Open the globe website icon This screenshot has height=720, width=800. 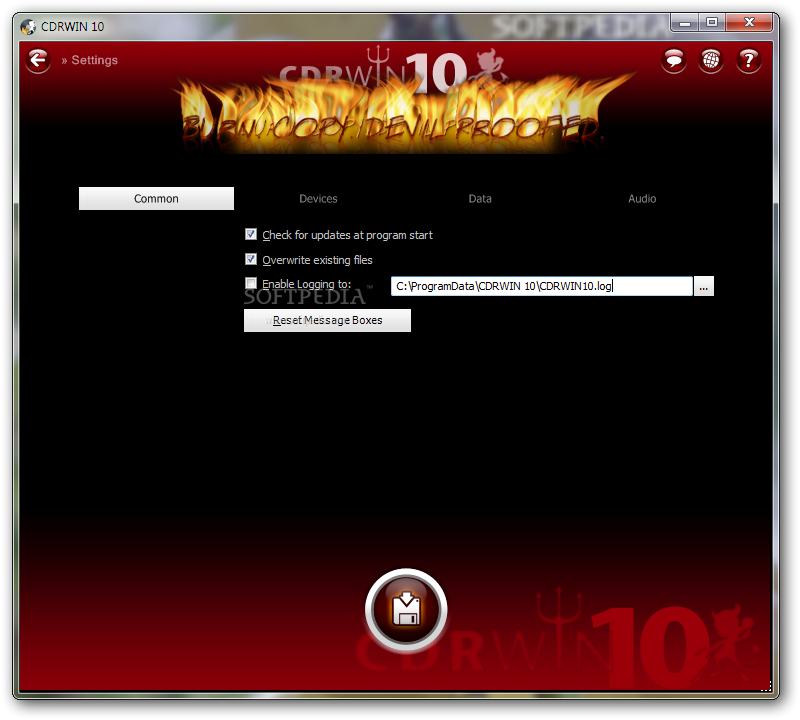pos(711,61)
